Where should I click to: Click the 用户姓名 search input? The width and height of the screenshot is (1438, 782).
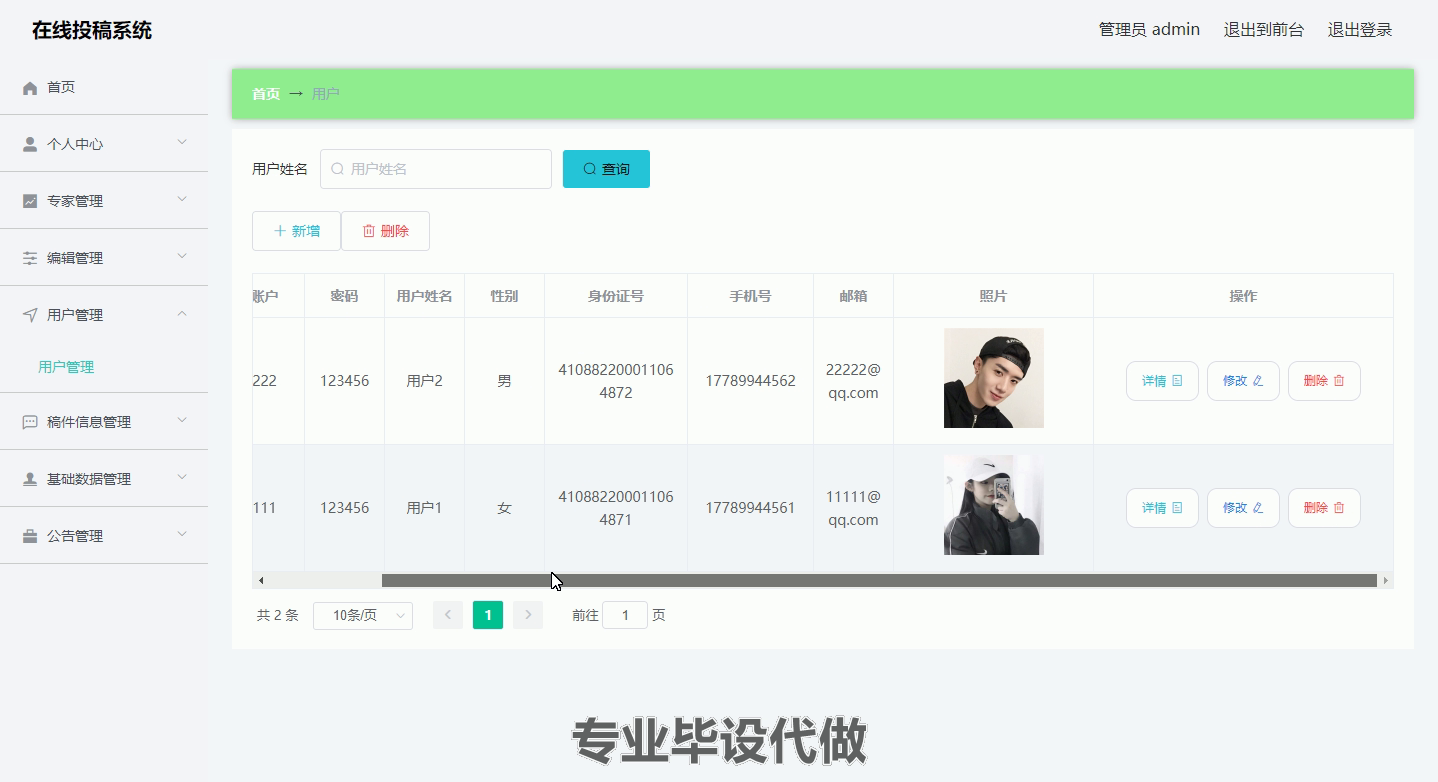(x=436, y=169)
